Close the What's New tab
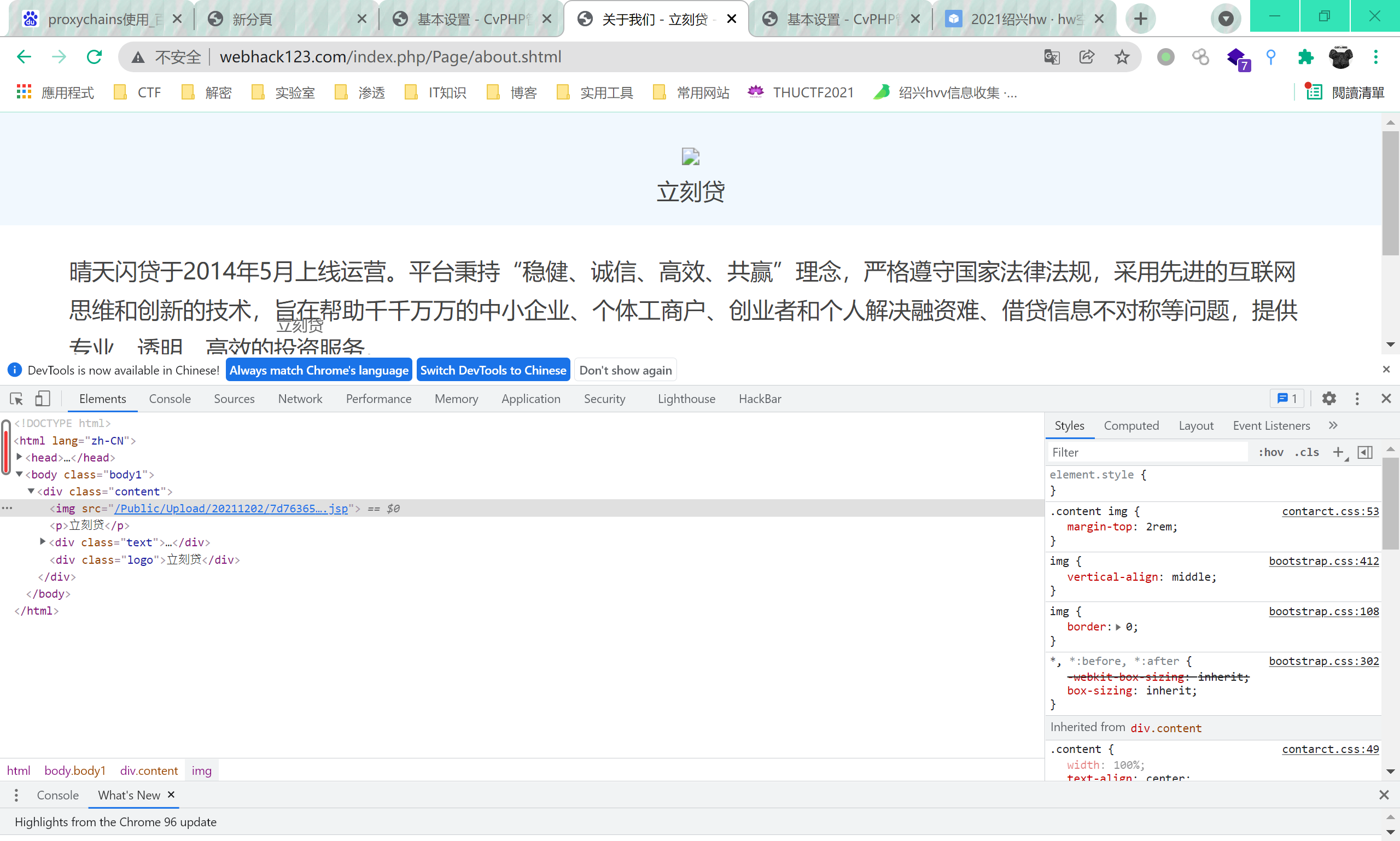 (171, 795)
